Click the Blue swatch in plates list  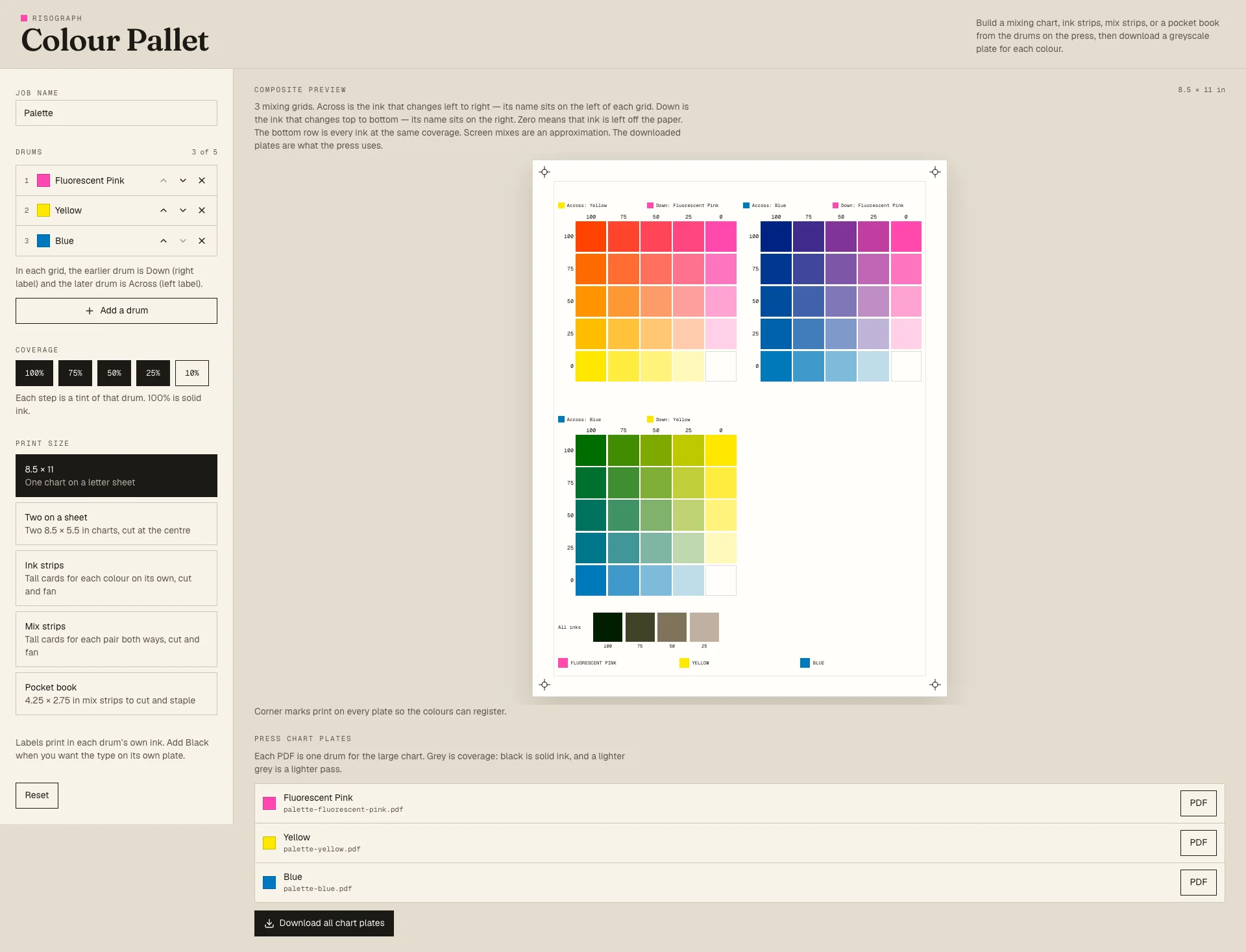coord(269,883)
